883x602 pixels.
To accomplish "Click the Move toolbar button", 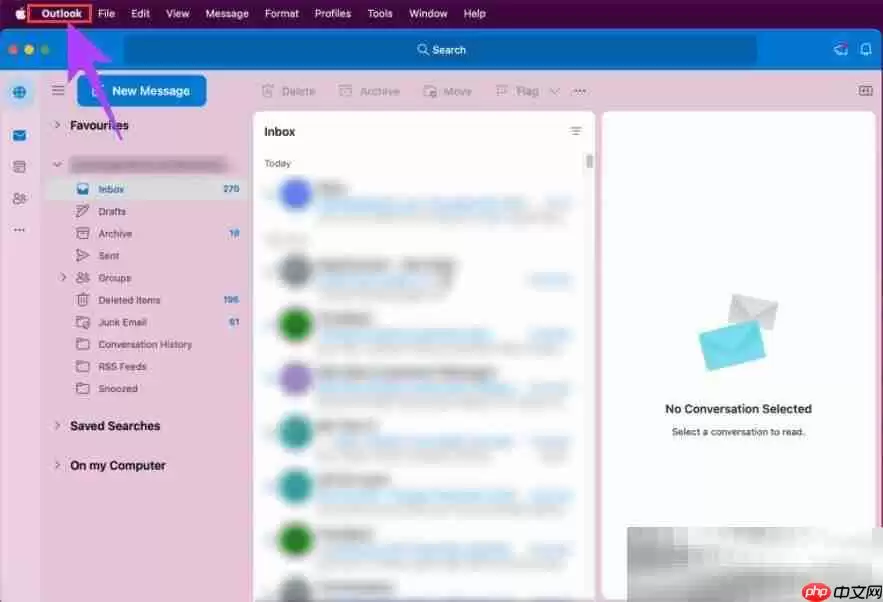I will (x=447, y=91).
